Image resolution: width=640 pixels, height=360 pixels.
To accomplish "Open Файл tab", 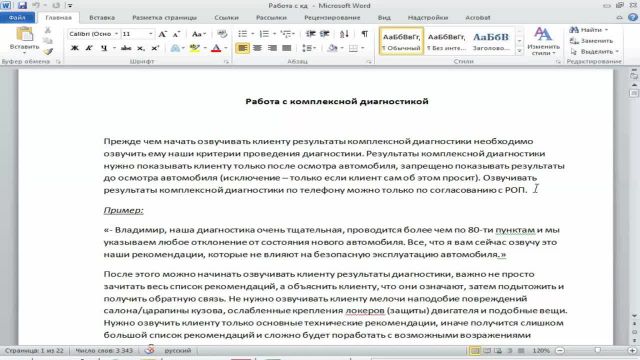I will (x=17, y=18).
